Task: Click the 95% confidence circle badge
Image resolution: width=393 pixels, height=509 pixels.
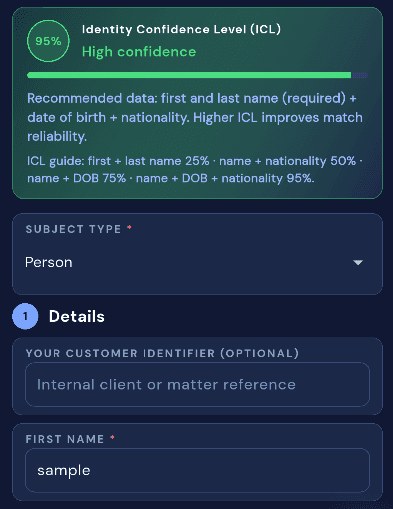Action: click(x=48, y=41)
